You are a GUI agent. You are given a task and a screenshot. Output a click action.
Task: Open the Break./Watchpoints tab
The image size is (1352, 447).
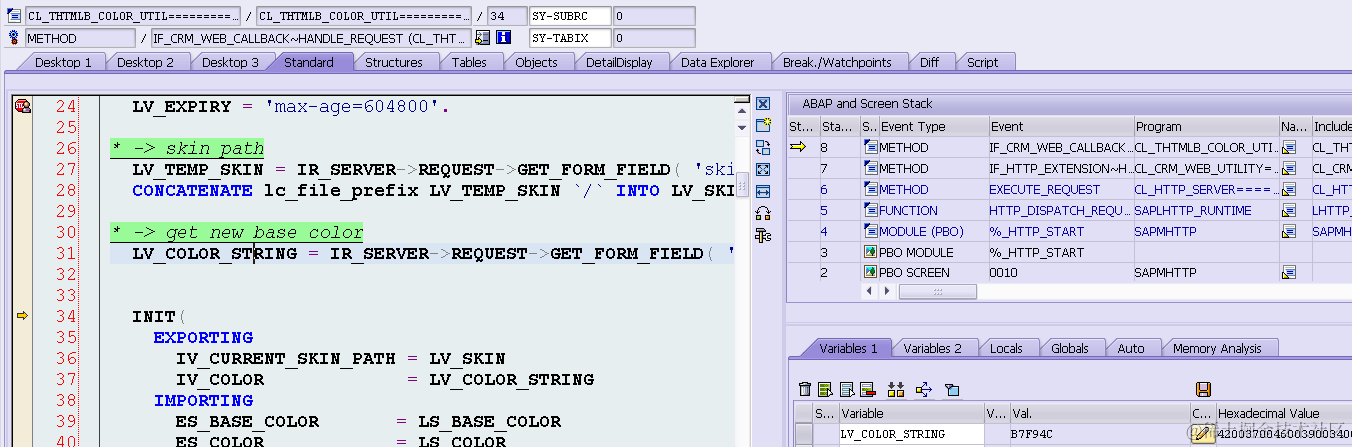coord(837,62)
